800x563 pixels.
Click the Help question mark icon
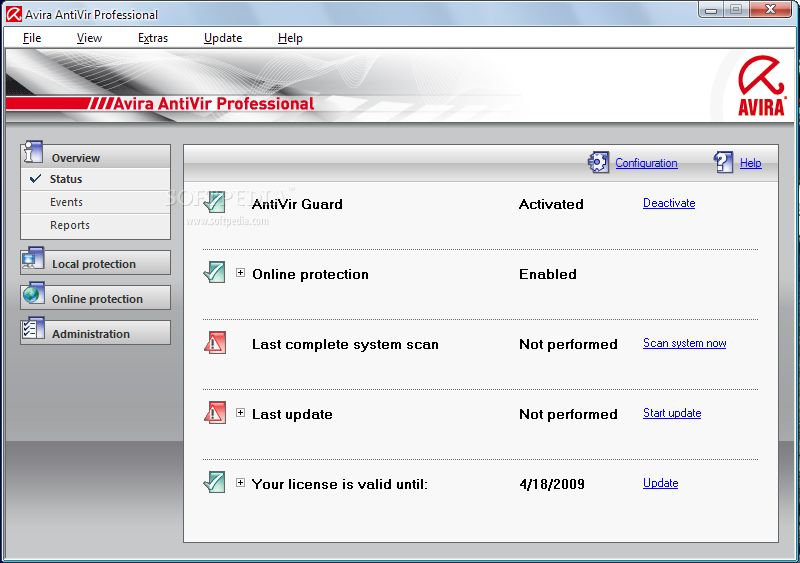point(723,162)
